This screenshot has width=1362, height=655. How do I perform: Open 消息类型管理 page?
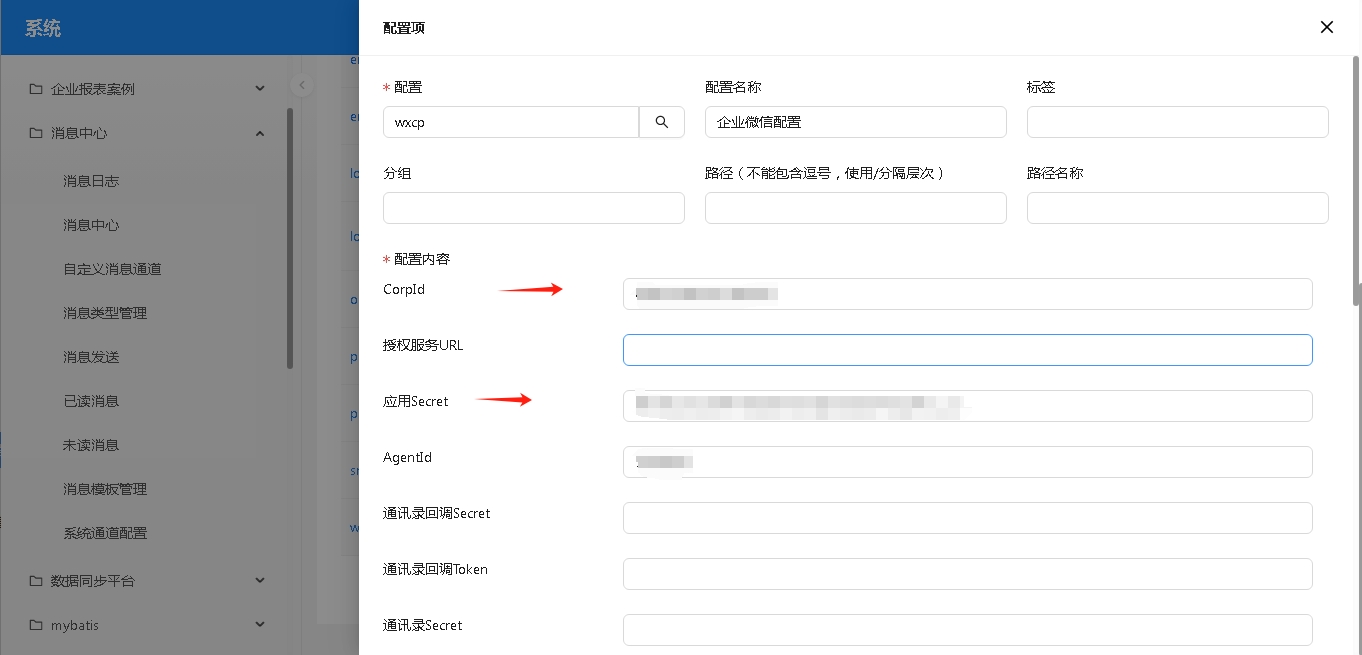(105, 313)
